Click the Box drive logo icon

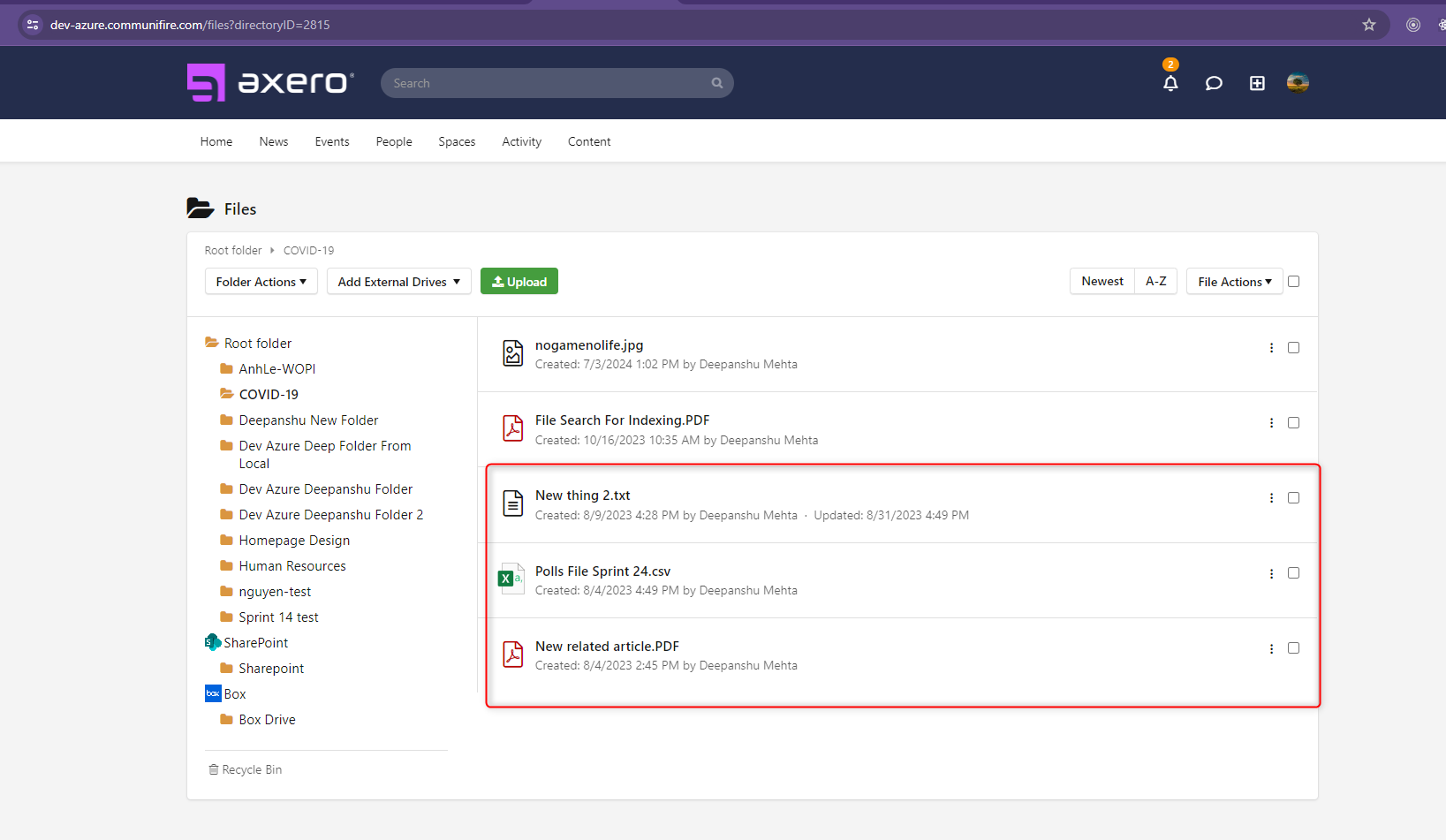click(x=213, y=693)
